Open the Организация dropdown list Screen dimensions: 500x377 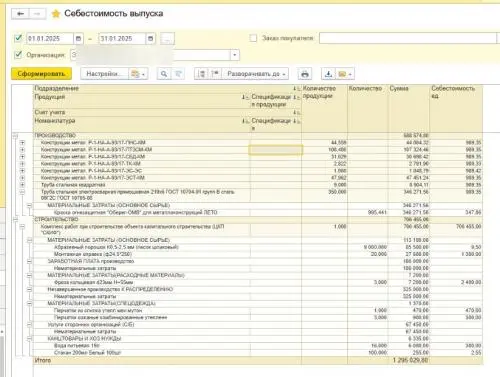[x=235, y=55]
